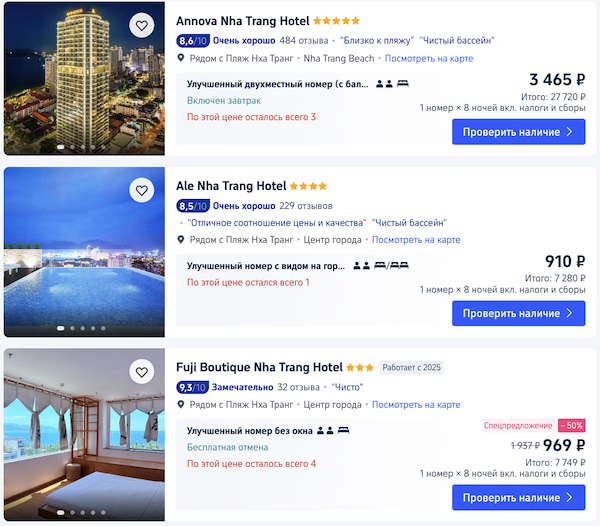The height and width of the screenshot is (526, 600).
Task: Open the Ale hotel pool photo
Action: (x=84, y=252)
